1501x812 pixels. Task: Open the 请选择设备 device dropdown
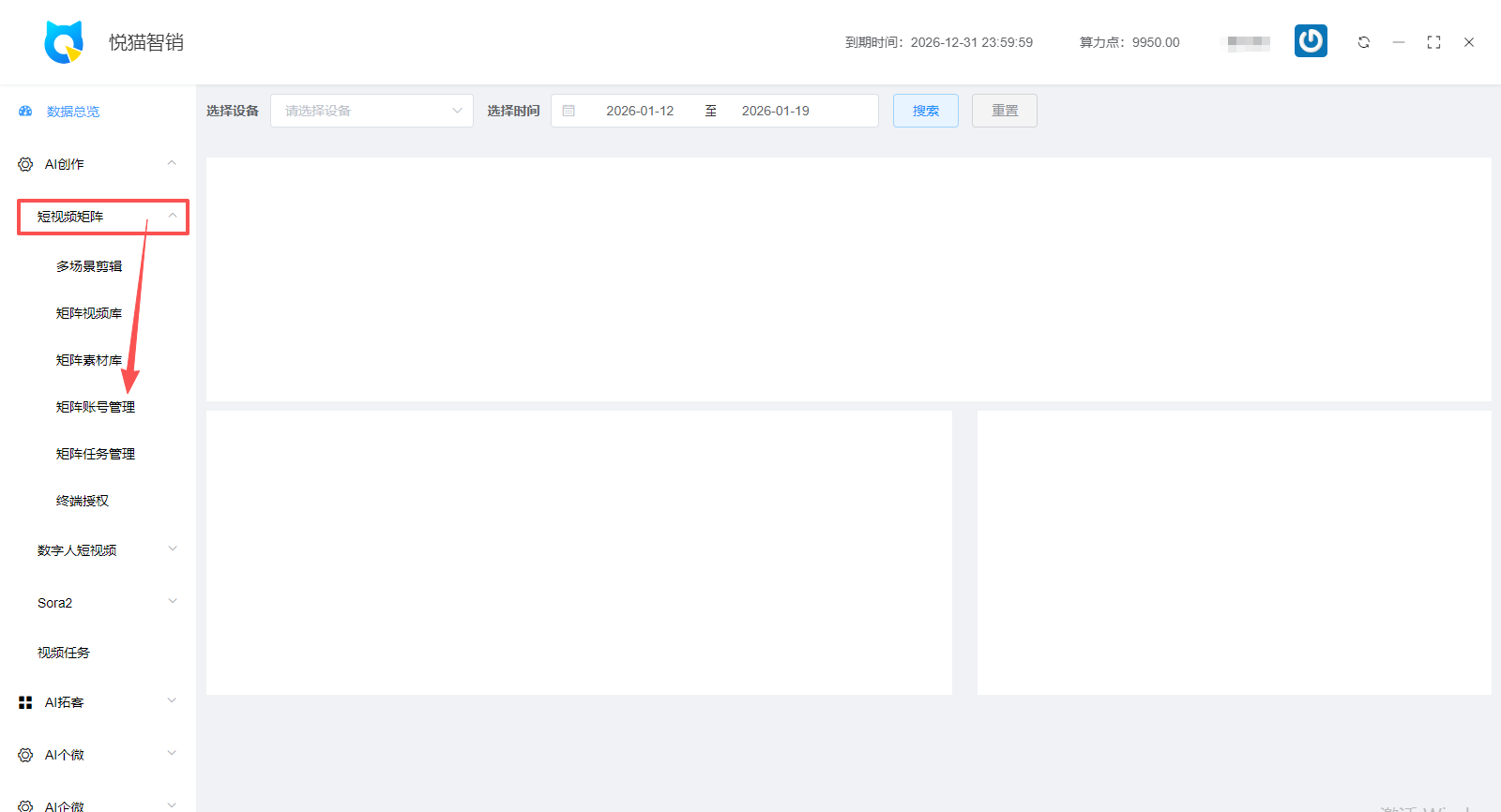tap(371, 111)
